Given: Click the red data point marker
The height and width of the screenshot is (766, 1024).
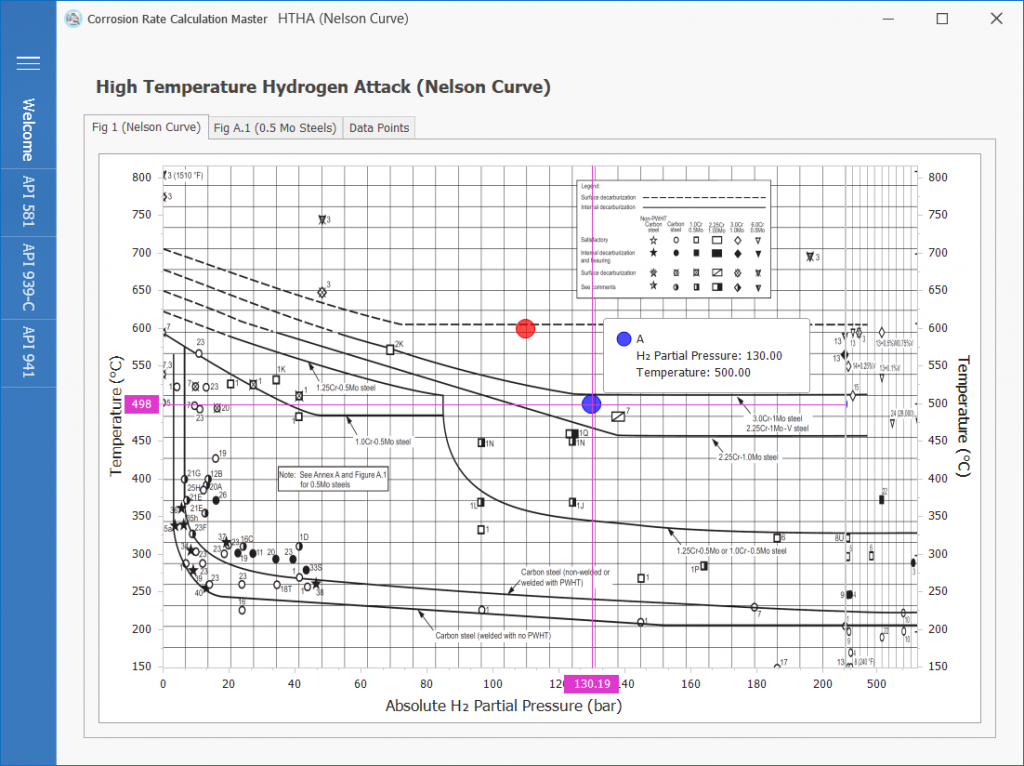Looking at the screenshot, I should (526, 329).
